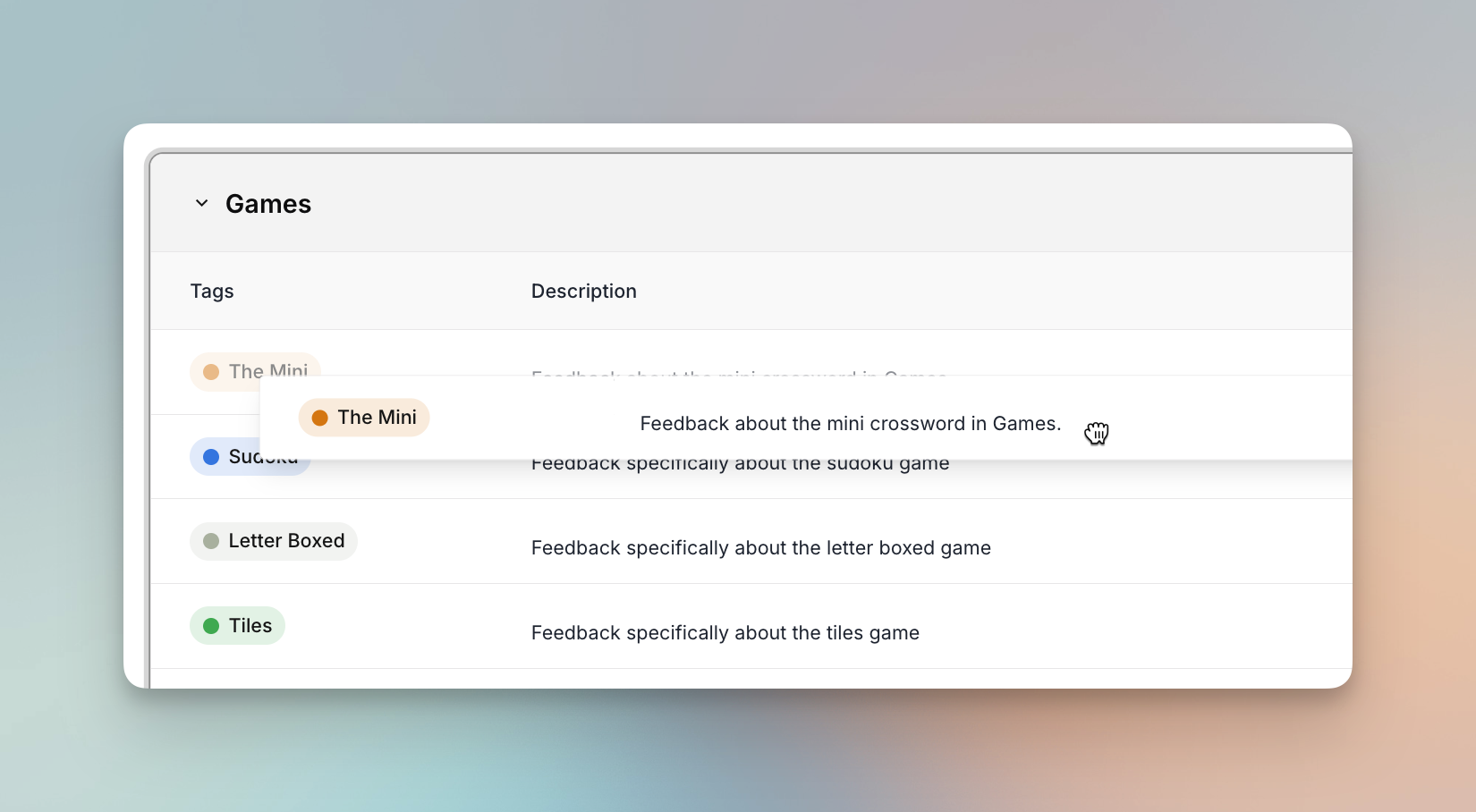The height and width of the screenshot is (812, 1476).
Task: Click the letter boxed game description text
Action: coord(761,548)
